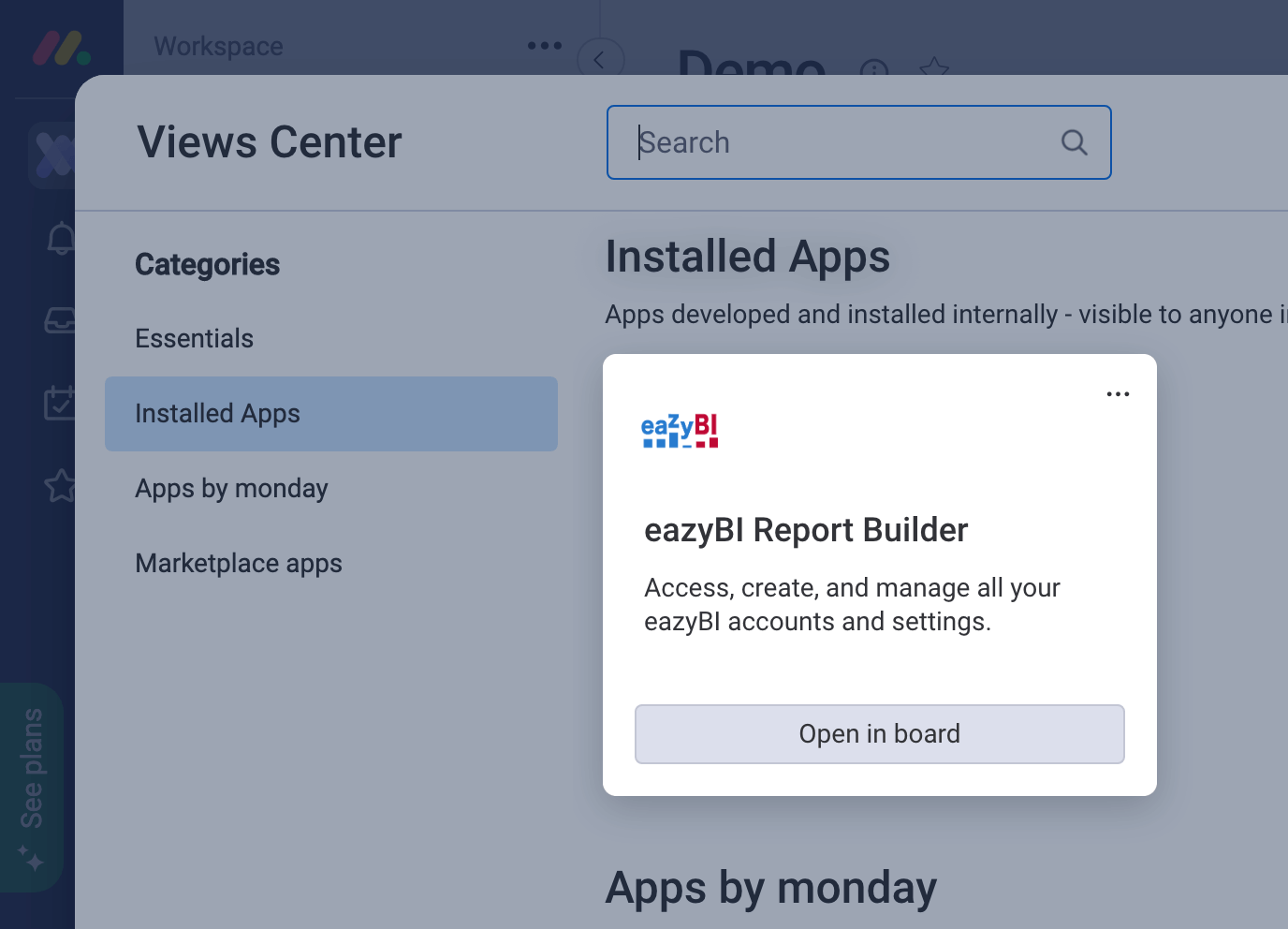The width and height of the screenshot is (1288, 929).
Task: Open the inbox tray icon in the sidebar
Action: 61,320
